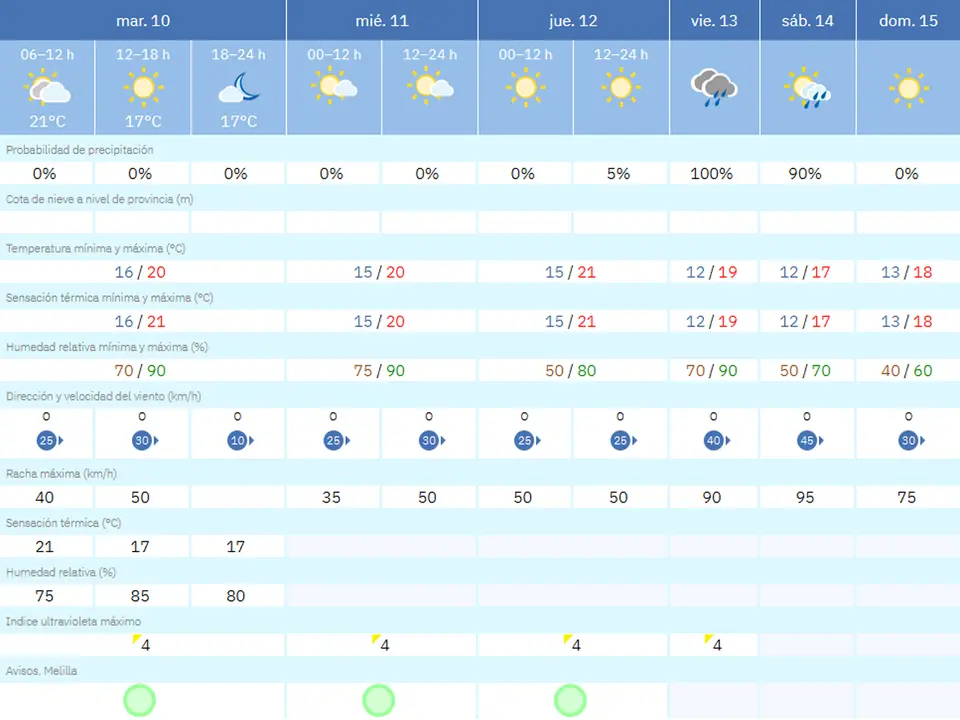The height and width of the screenshot is (720, 960).
Task: Select the vie. 13 day header
Action: tap(714, 20)
